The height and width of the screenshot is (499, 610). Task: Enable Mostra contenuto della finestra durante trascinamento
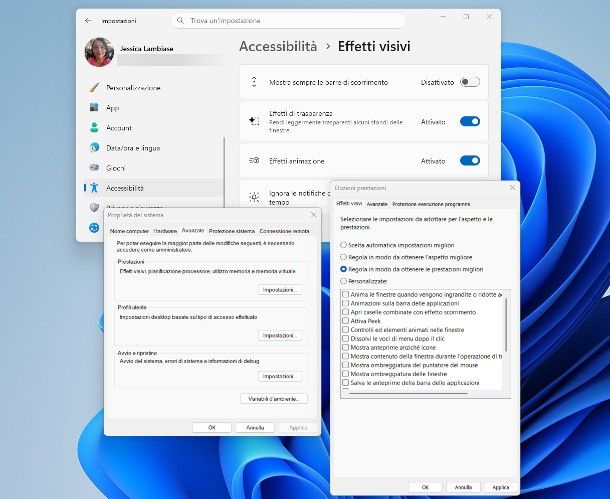click(x=345, y=356)
